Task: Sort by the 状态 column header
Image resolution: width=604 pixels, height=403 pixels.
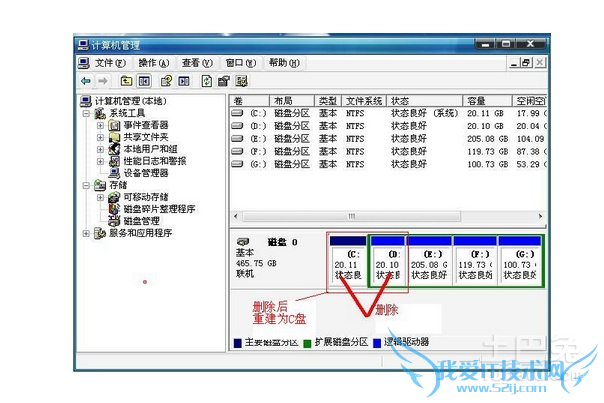Action: tap(424, 101)
